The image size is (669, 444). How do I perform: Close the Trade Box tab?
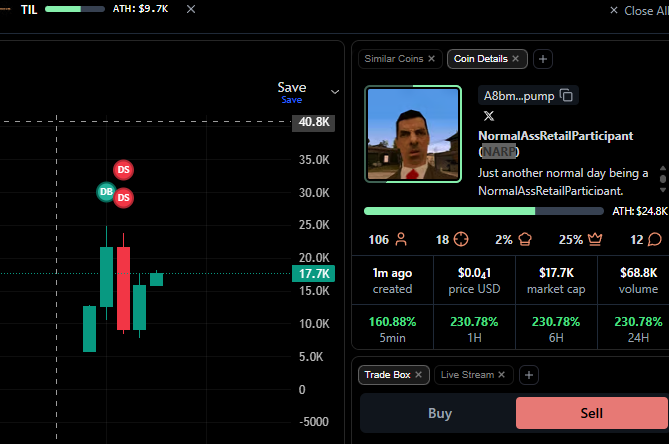tap(418, 374)
